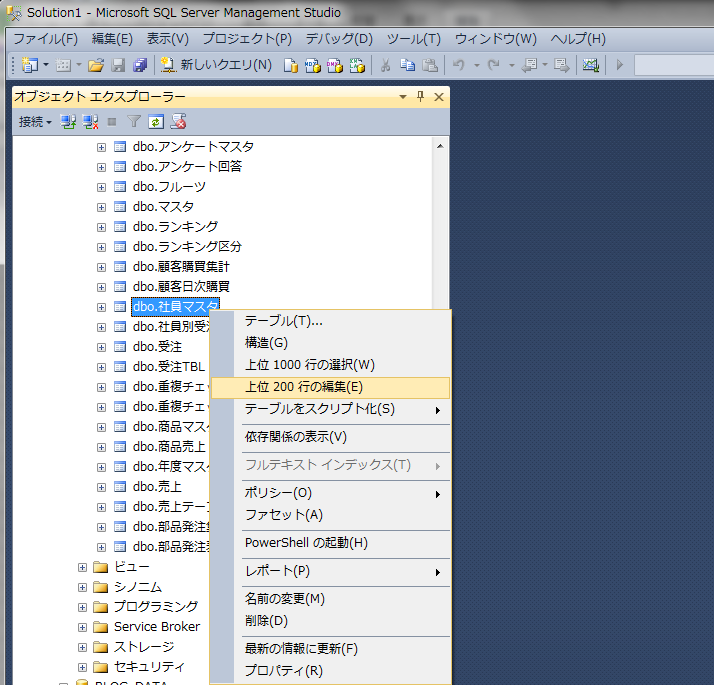Click the MDX query icon
The height and width of the screenshot is (685, 714).
[x=312, y=65]
